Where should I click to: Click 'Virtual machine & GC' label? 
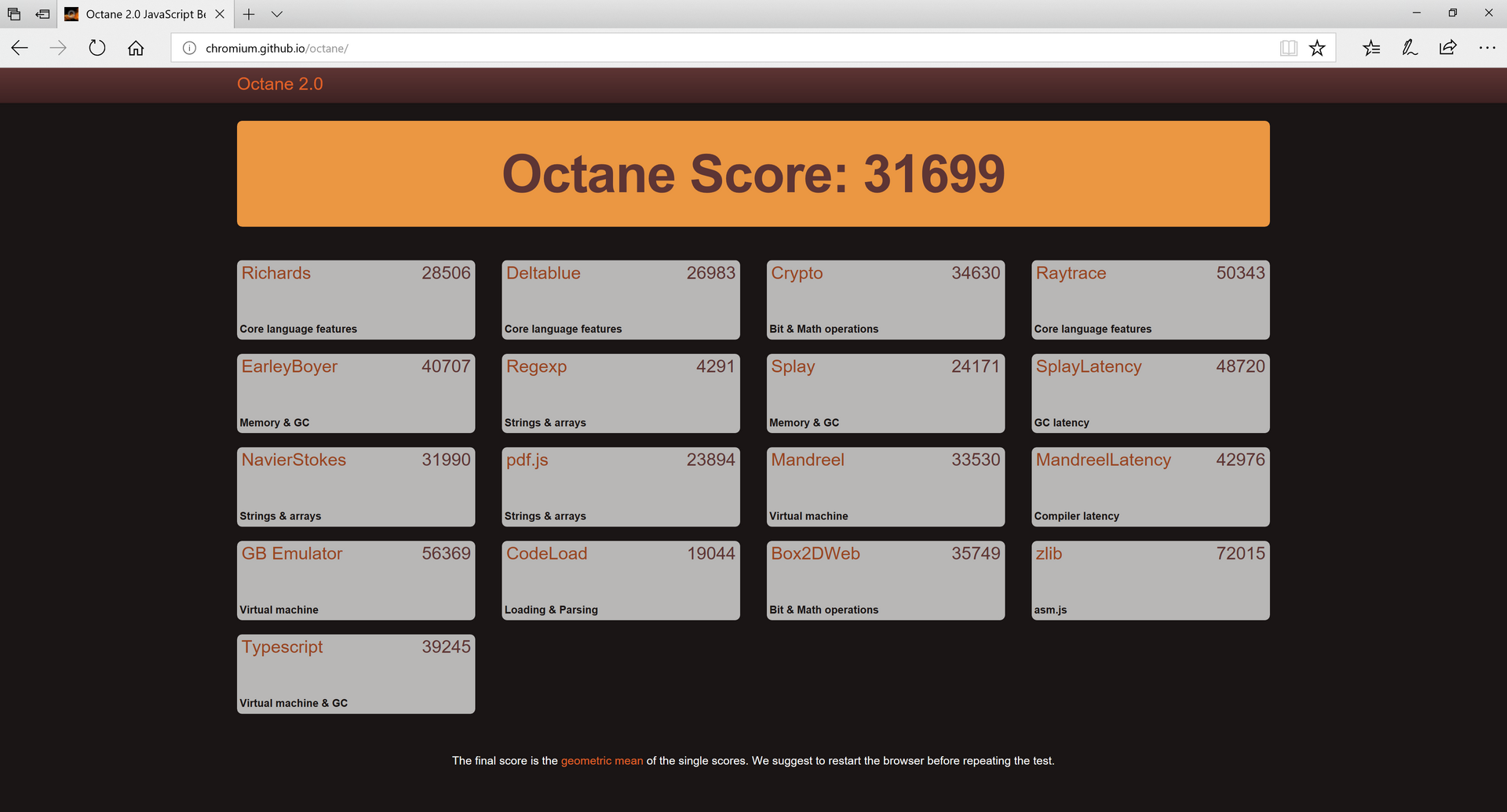pyautogui.click(x=294, y=704)
